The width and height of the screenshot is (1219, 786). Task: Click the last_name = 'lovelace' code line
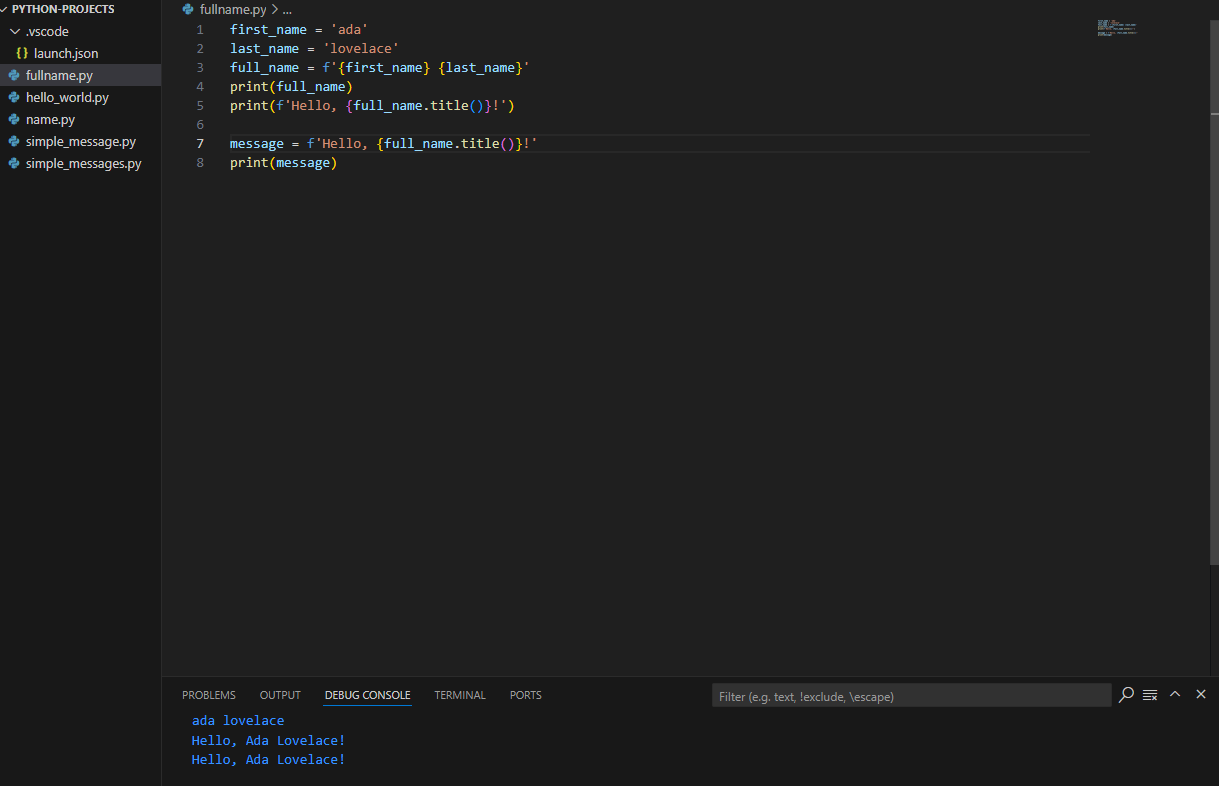pyautogui.click(x=314, y=48)
